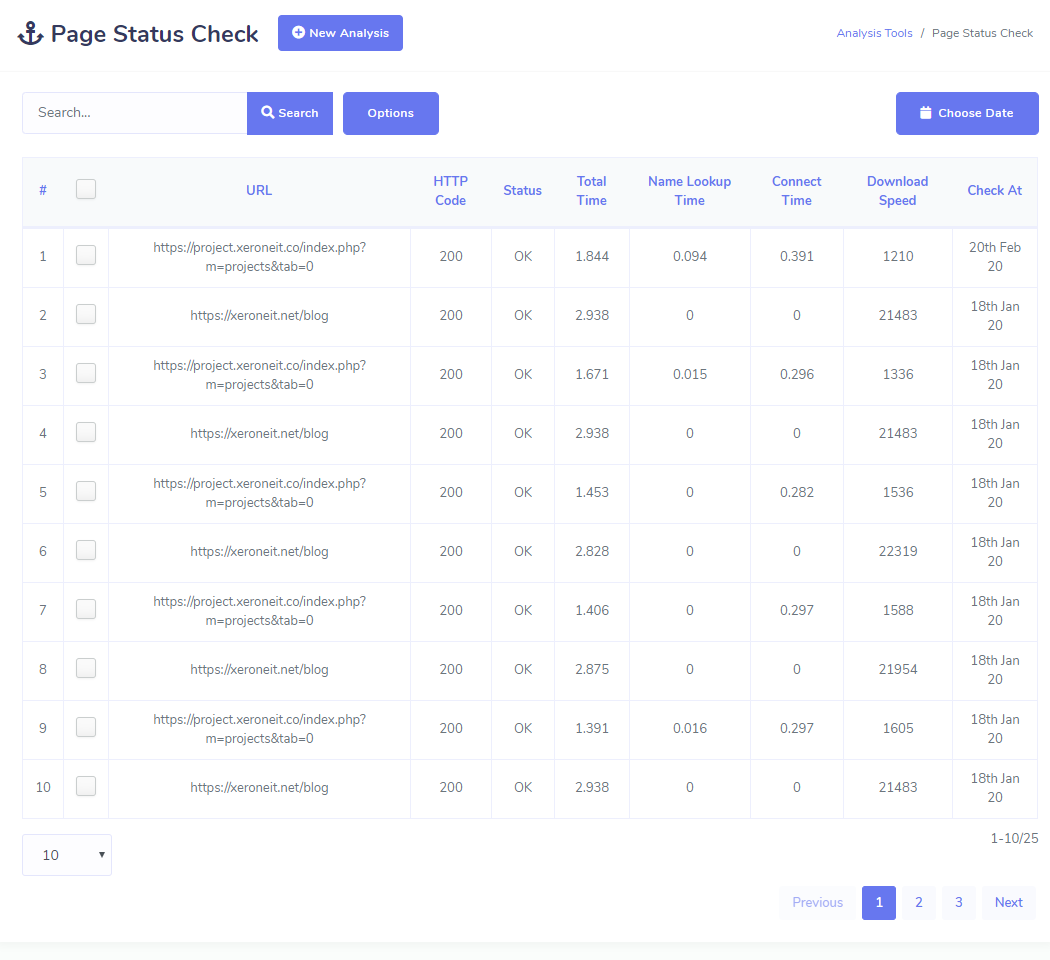Go to pagination page 2

pyautogui.click(x=918, y=902)
